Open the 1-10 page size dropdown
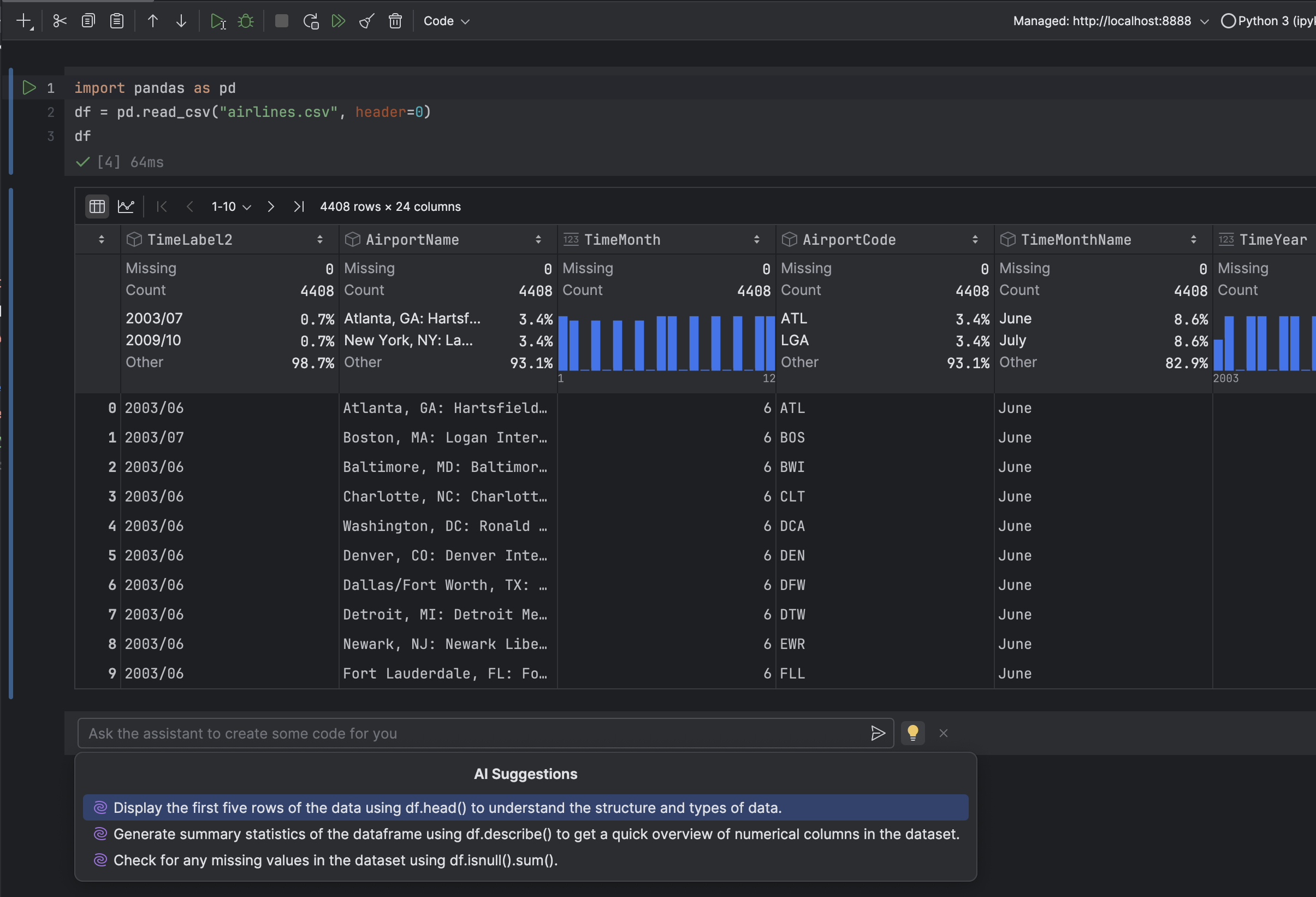 231,206
